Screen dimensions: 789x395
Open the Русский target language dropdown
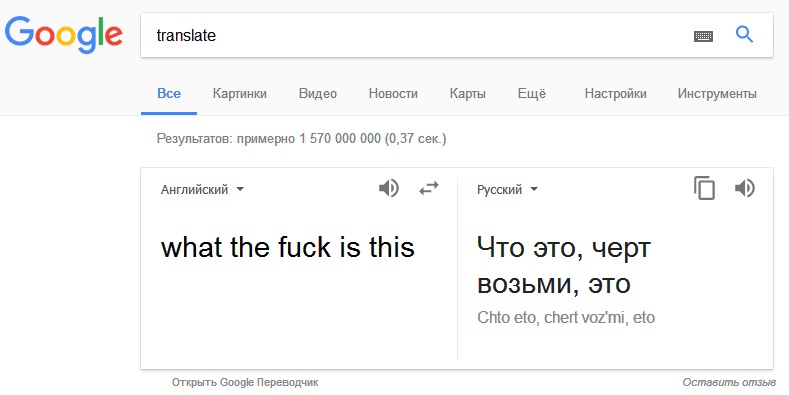[x=507, y=190]
